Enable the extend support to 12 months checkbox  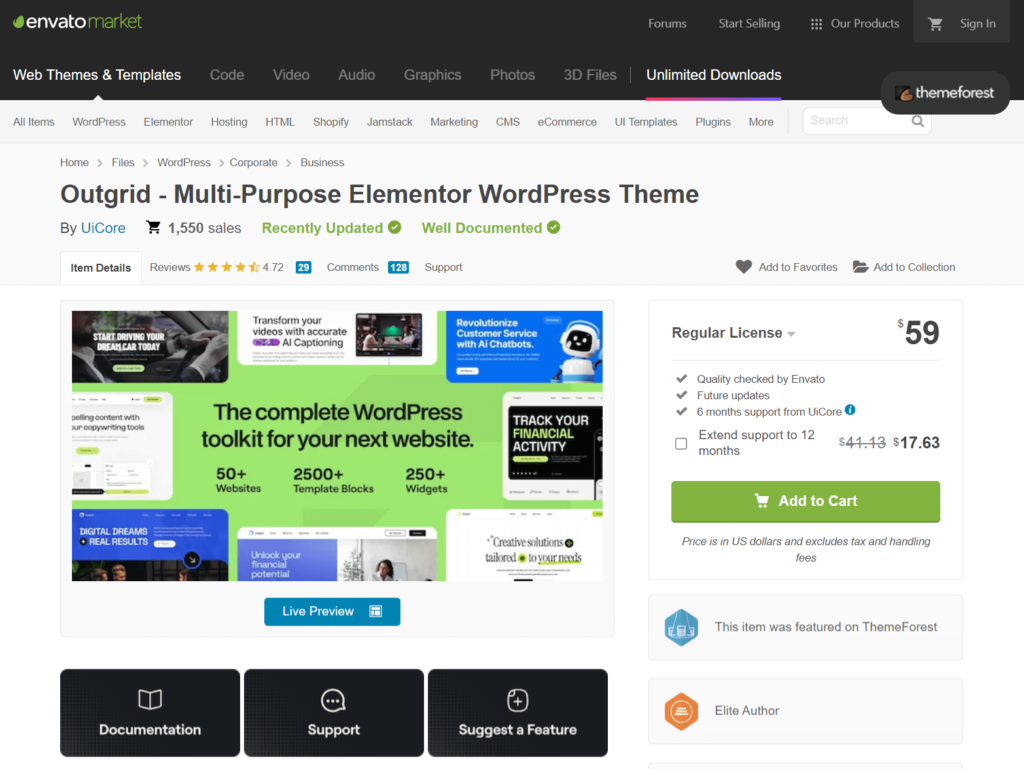(x=681, y=443)
